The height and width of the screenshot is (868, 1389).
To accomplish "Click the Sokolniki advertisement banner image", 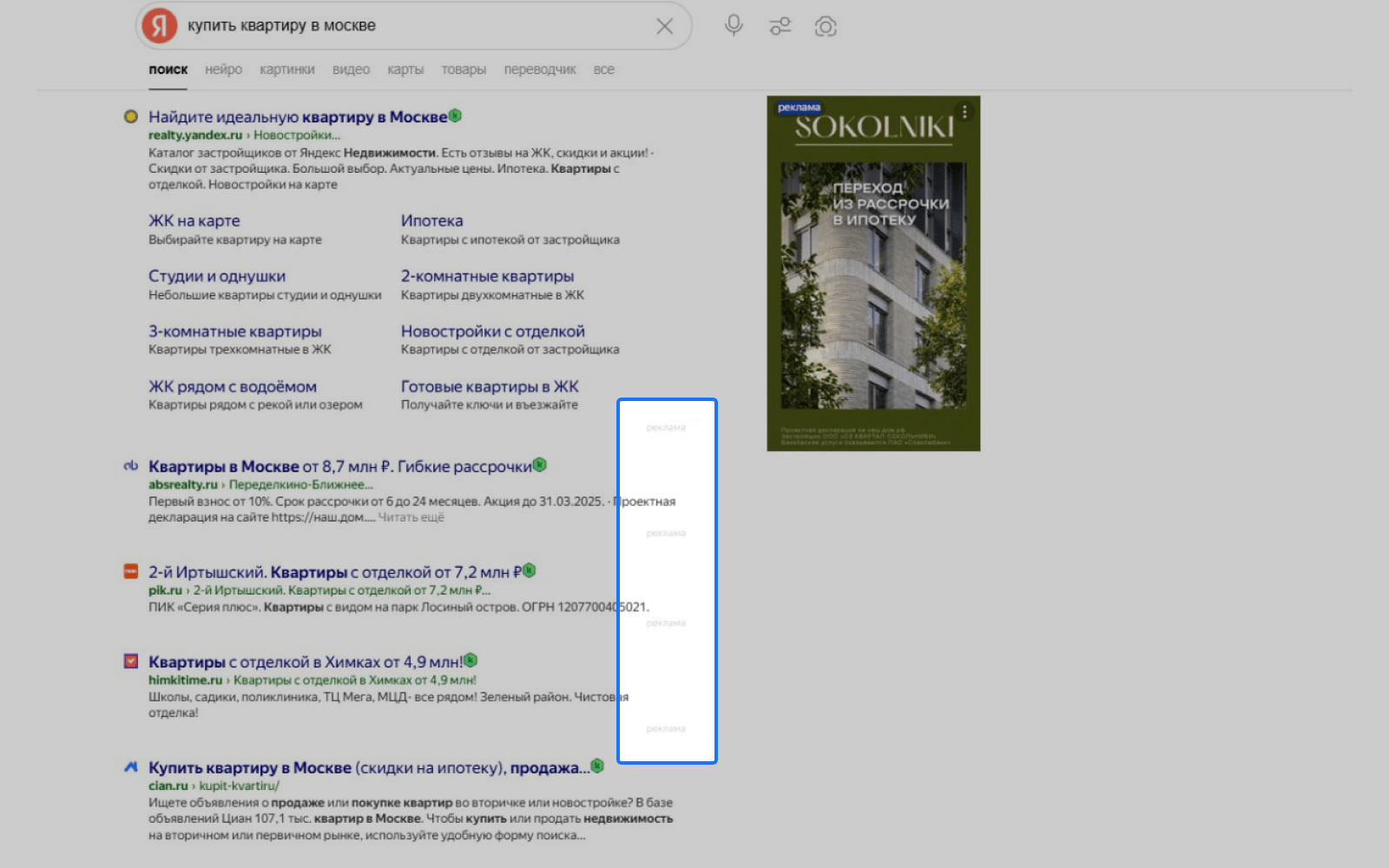I will tap(873, 273).
